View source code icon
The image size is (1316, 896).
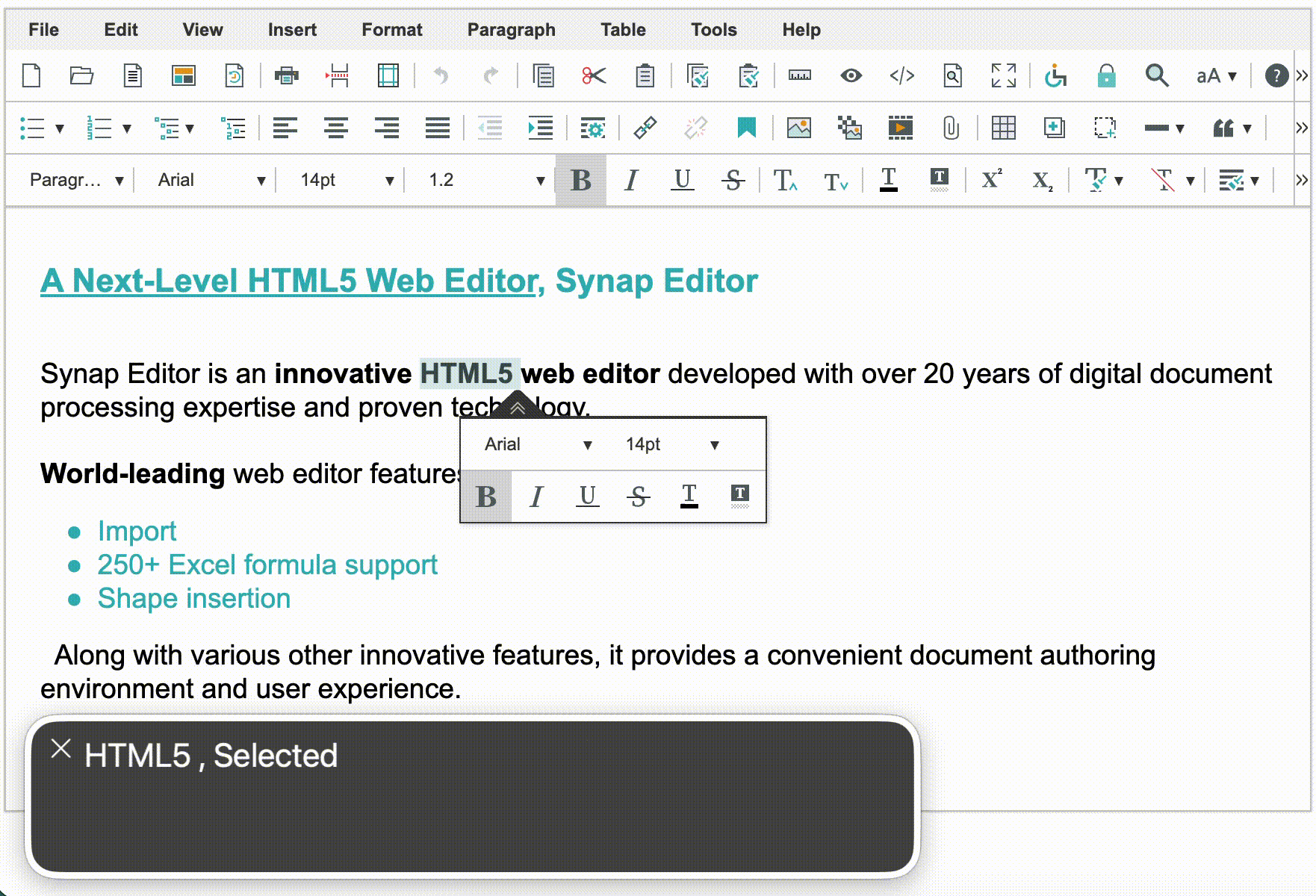click(x=901, y=75)
